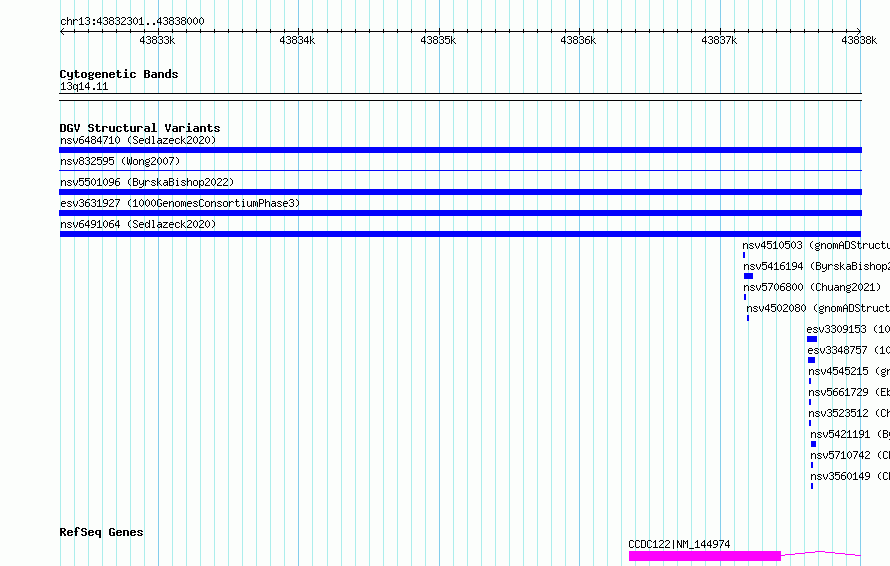Open variant esv3309153 label
The height and width of the screenshot is (566, 890).
(848, 329)
